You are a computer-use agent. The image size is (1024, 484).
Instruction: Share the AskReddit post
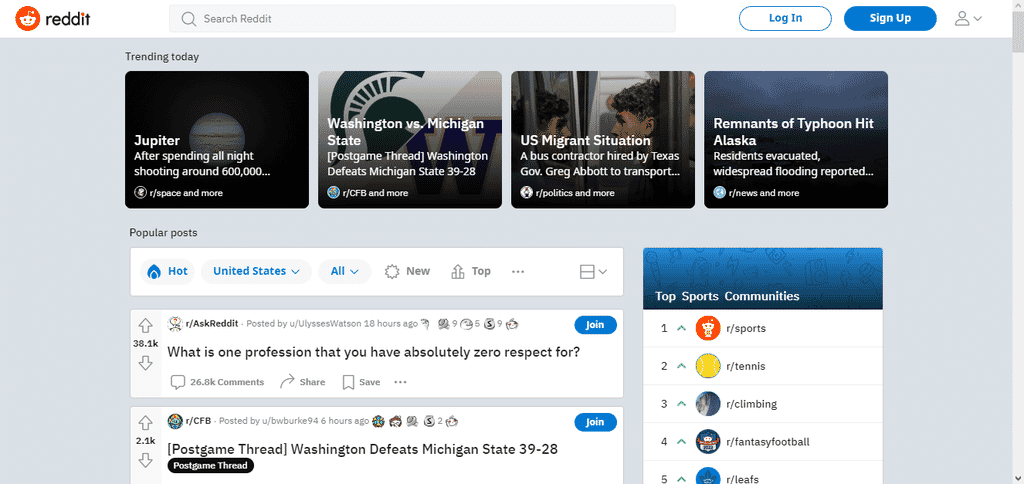click(302, 382)
